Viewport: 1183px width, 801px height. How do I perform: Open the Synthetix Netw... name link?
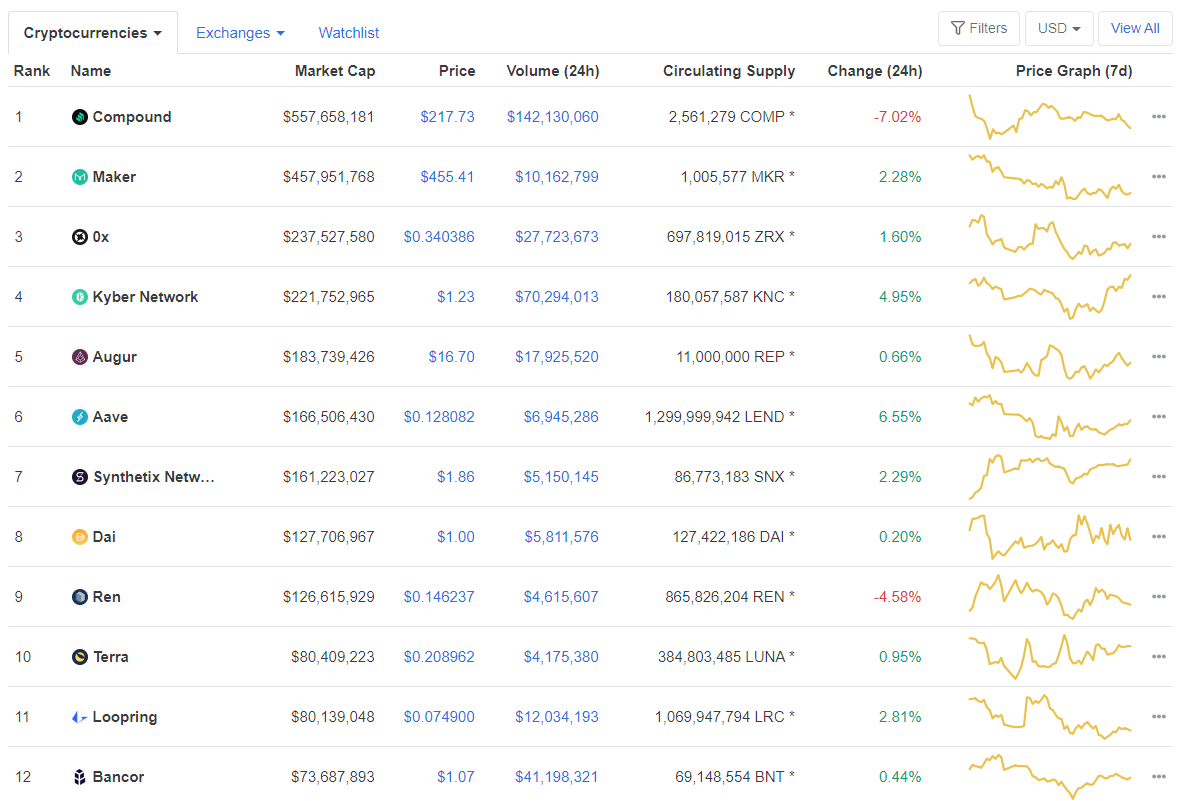pos(154,477)
